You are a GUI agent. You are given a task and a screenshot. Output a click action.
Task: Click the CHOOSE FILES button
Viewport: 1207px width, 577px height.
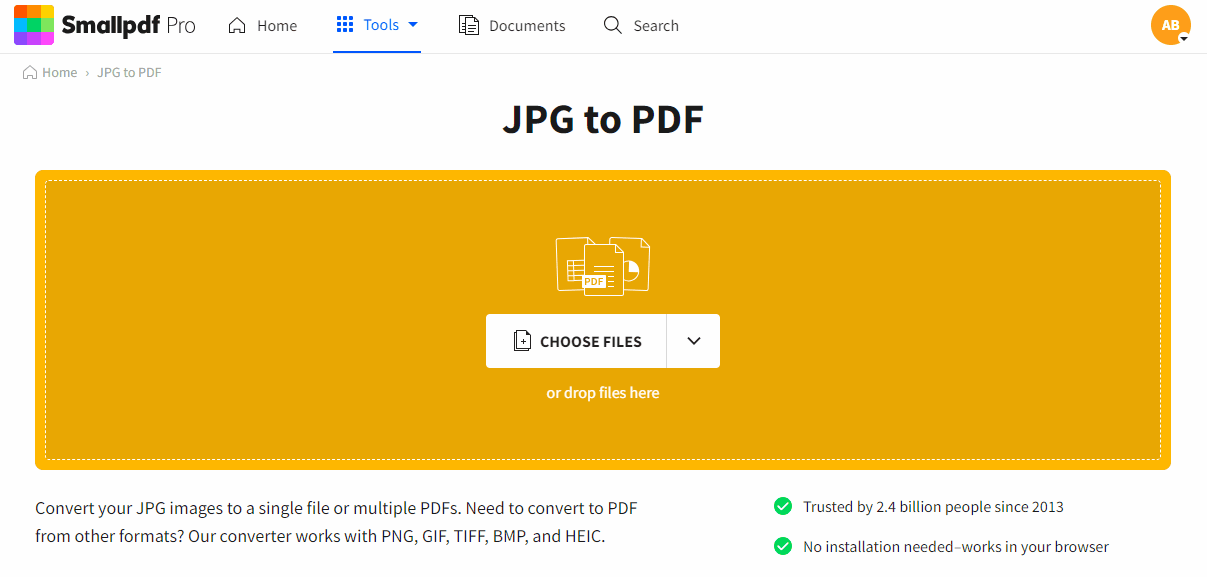point(576,341)
